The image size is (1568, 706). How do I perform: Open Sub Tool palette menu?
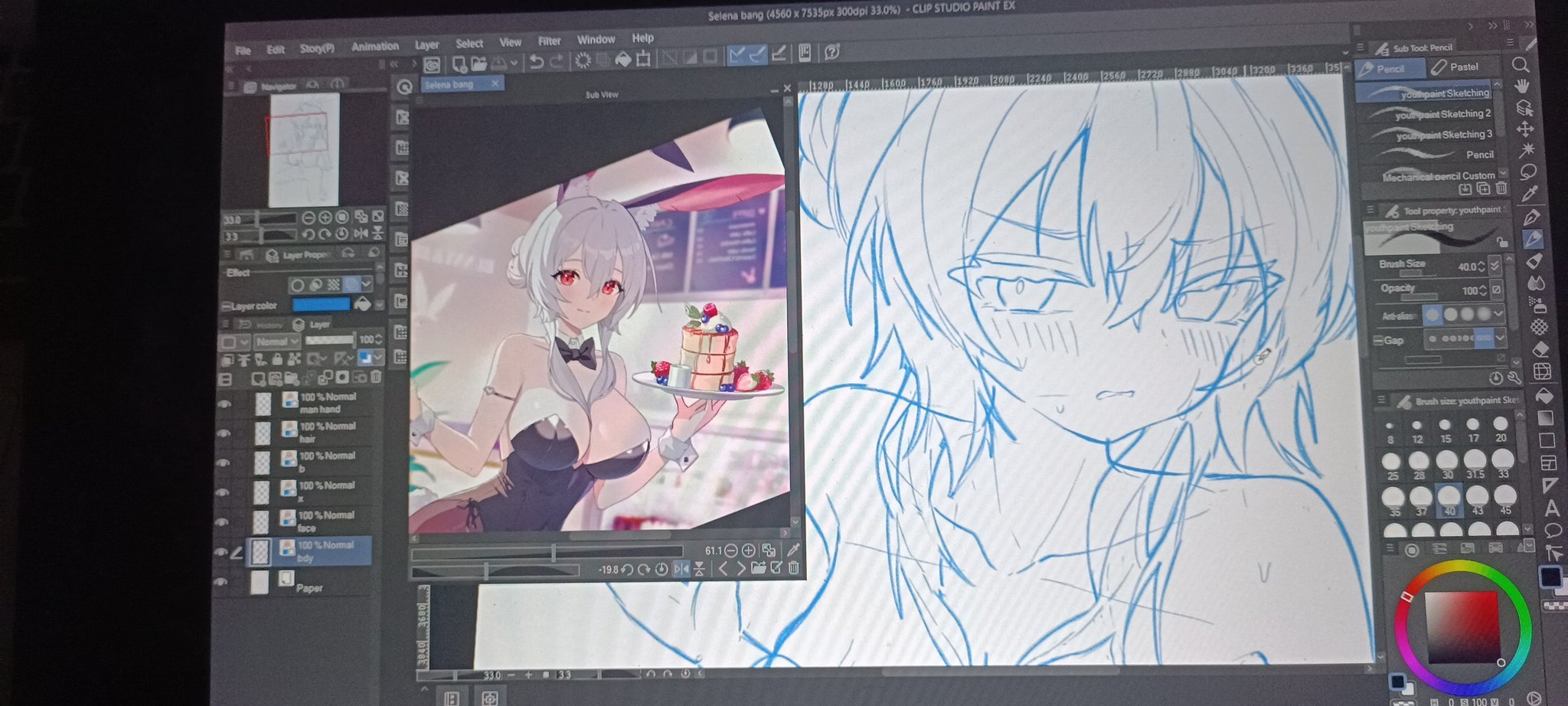click(1361, 47)
